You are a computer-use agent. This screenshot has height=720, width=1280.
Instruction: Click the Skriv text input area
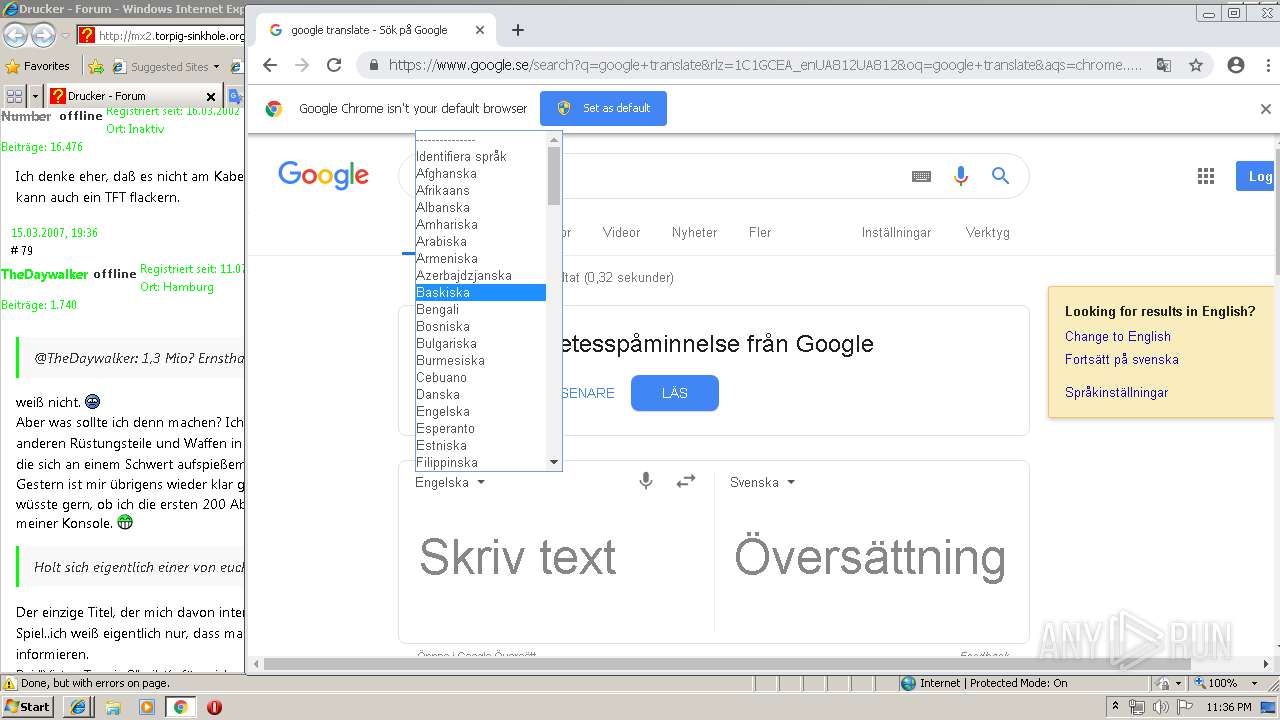point(556,557)
